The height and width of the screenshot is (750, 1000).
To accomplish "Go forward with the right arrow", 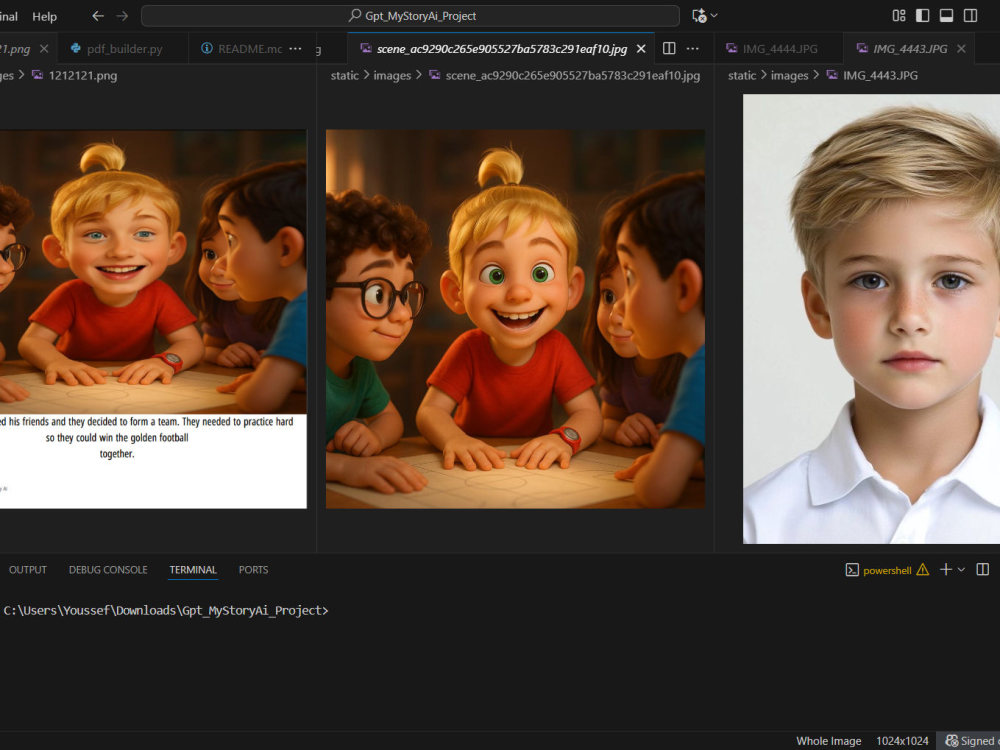I will point(122,16).
